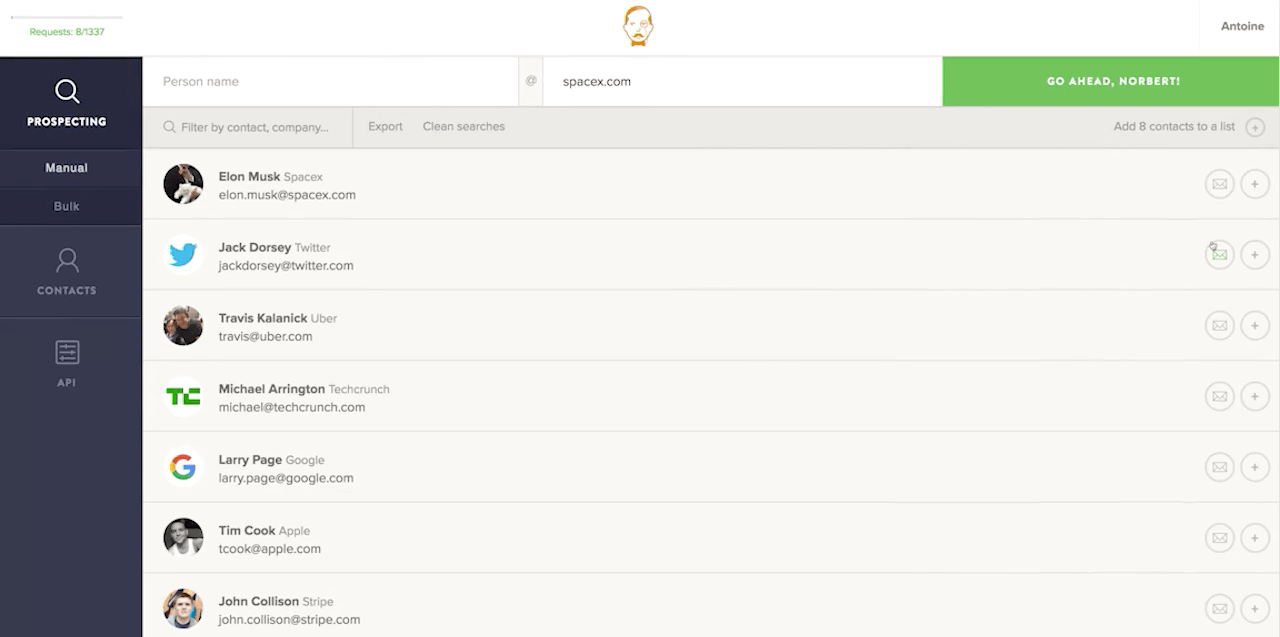Image resolution: width=1280 pixels, height=637 pixels.
Task: Click the Export link
Action: 385,127
